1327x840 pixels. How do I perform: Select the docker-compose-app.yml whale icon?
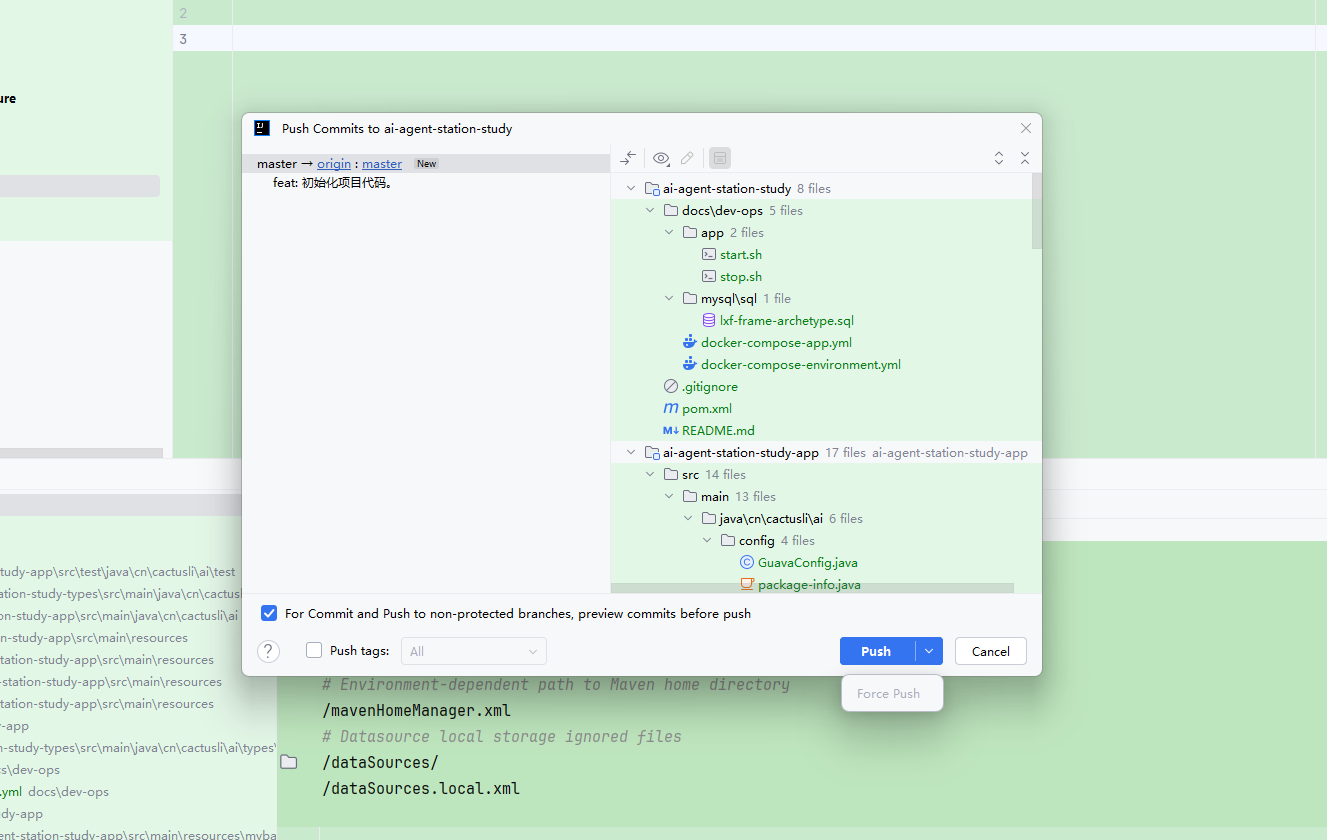pos(689,343)
